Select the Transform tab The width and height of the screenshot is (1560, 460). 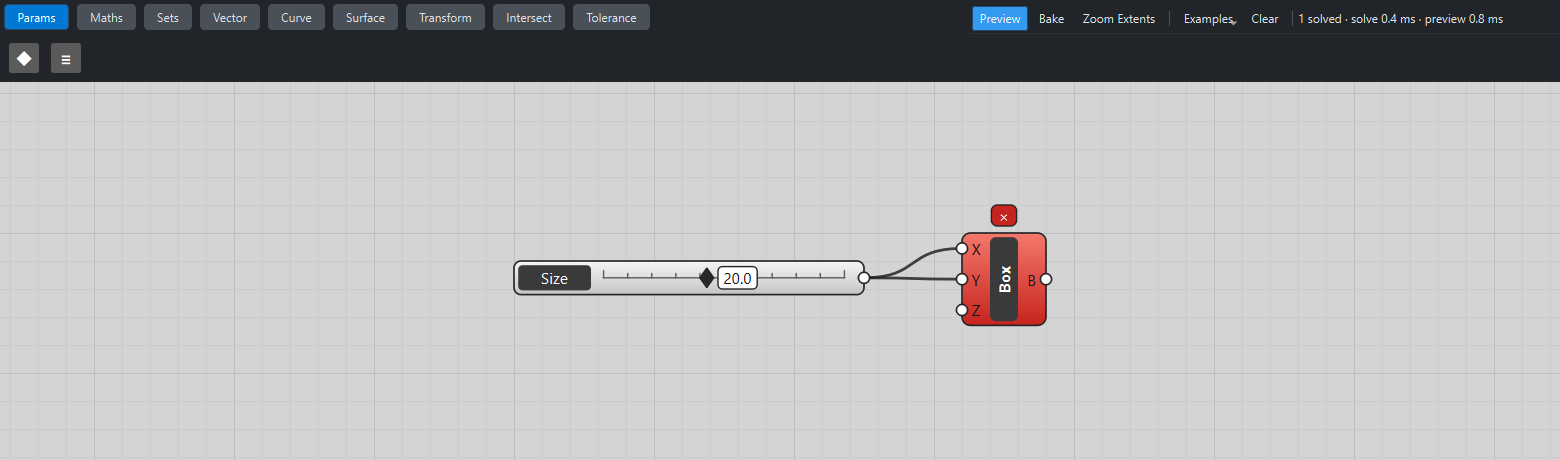click(445, 17)
